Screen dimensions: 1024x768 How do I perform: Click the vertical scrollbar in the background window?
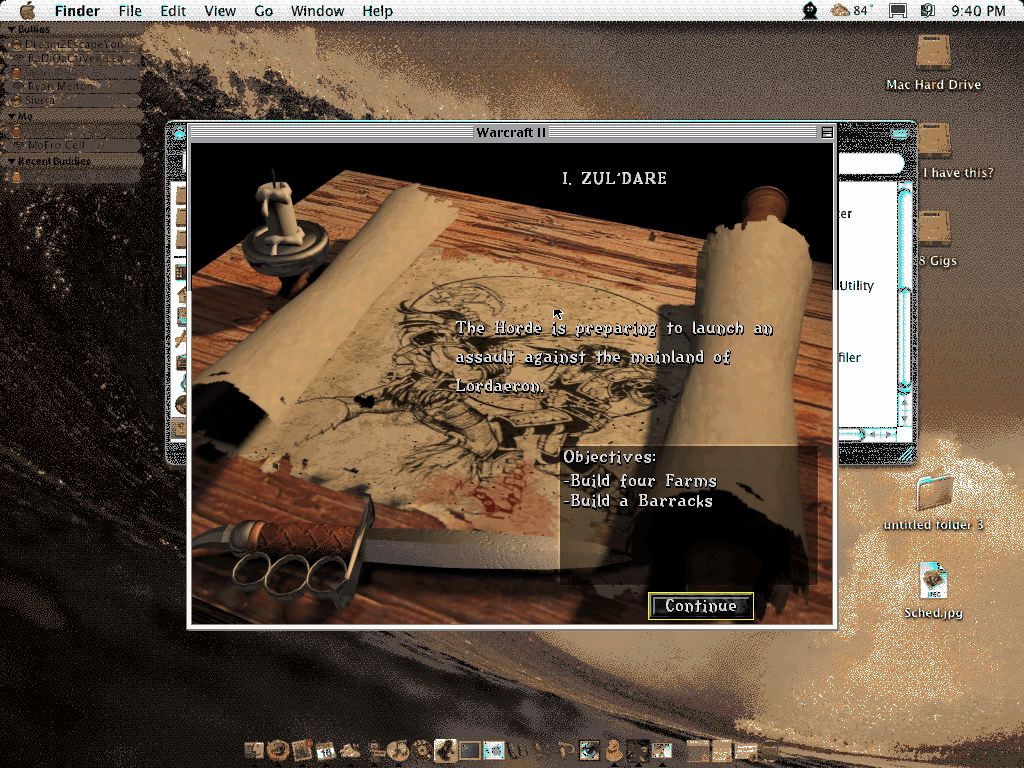point(904,294)
